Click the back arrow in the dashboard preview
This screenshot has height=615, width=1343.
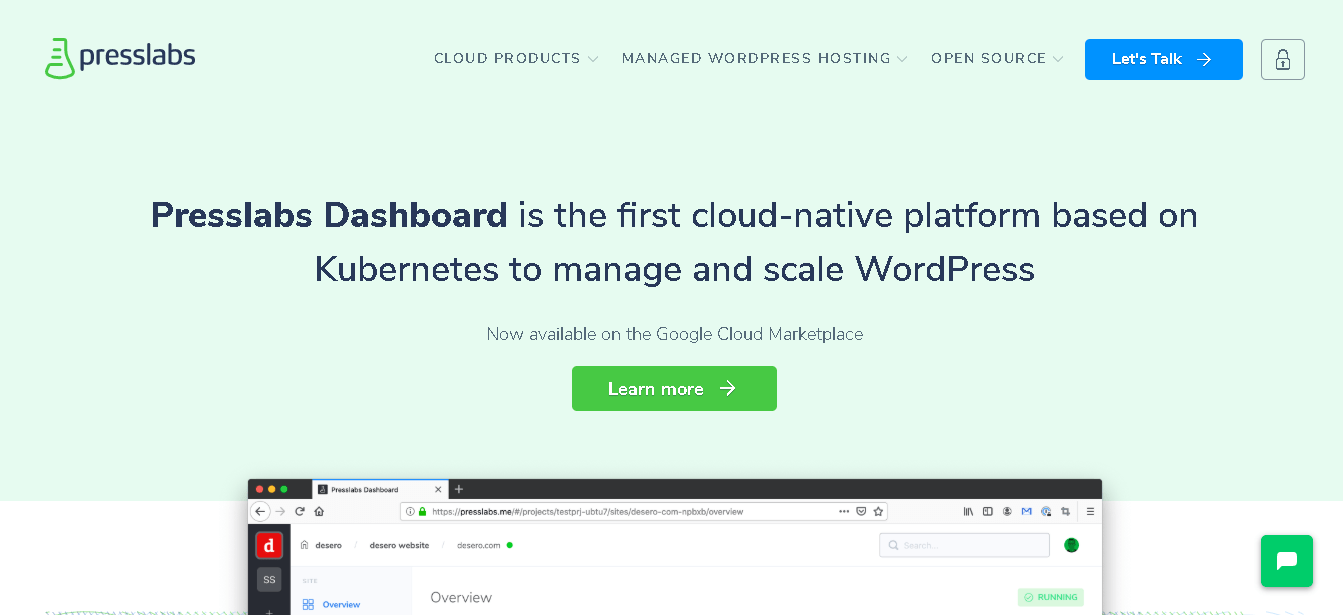coord(260,511)
